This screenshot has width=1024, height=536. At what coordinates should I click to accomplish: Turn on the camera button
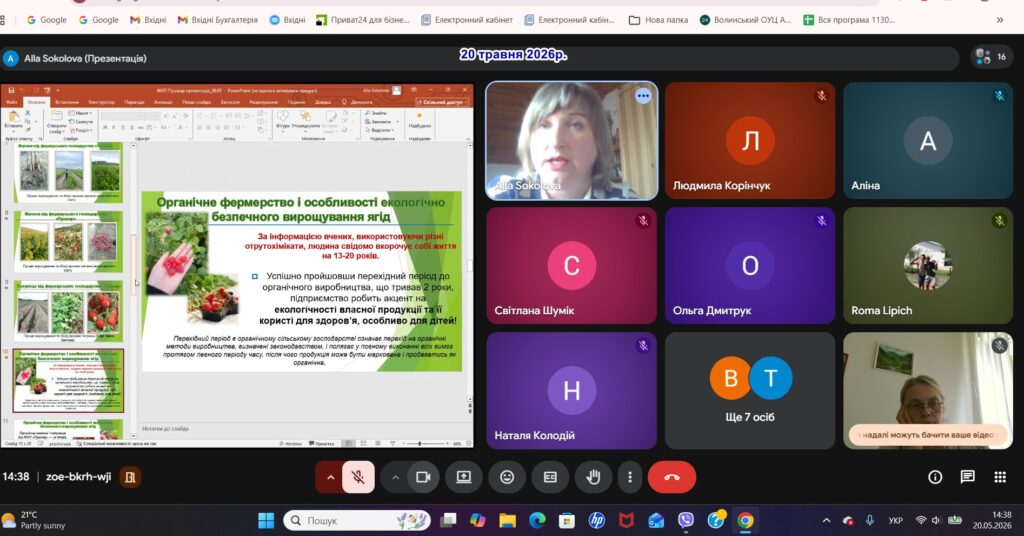coord(423,477)
